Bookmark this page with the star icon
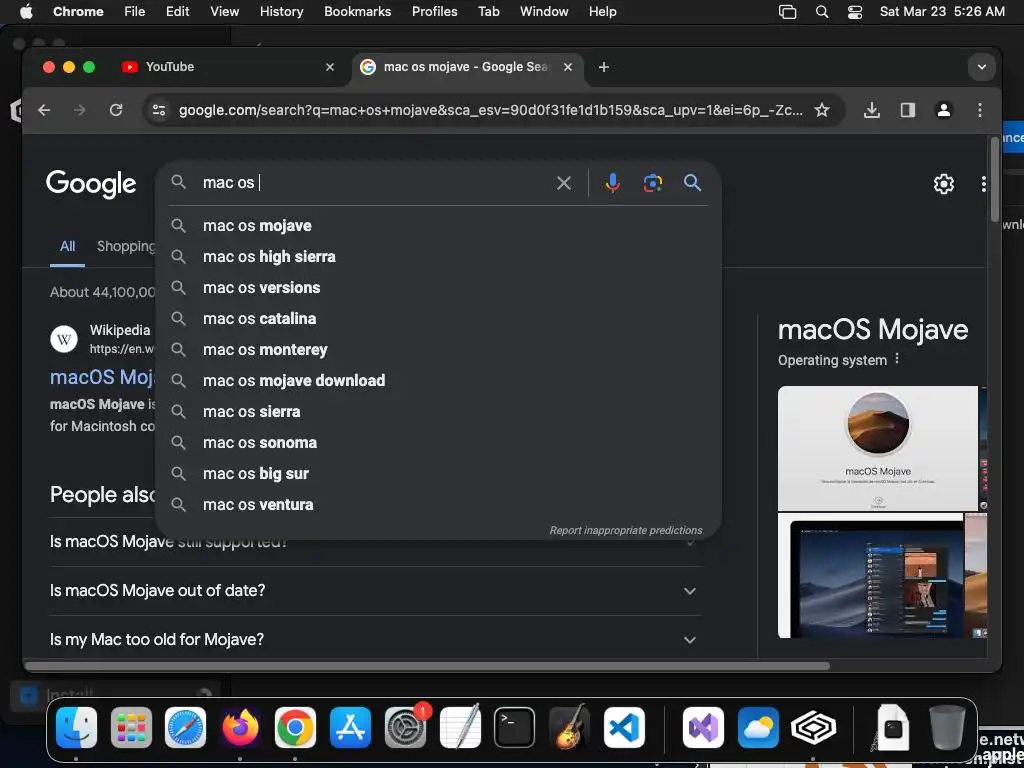The width and height of the screenshot is (1024, 768). pos(822,110)
